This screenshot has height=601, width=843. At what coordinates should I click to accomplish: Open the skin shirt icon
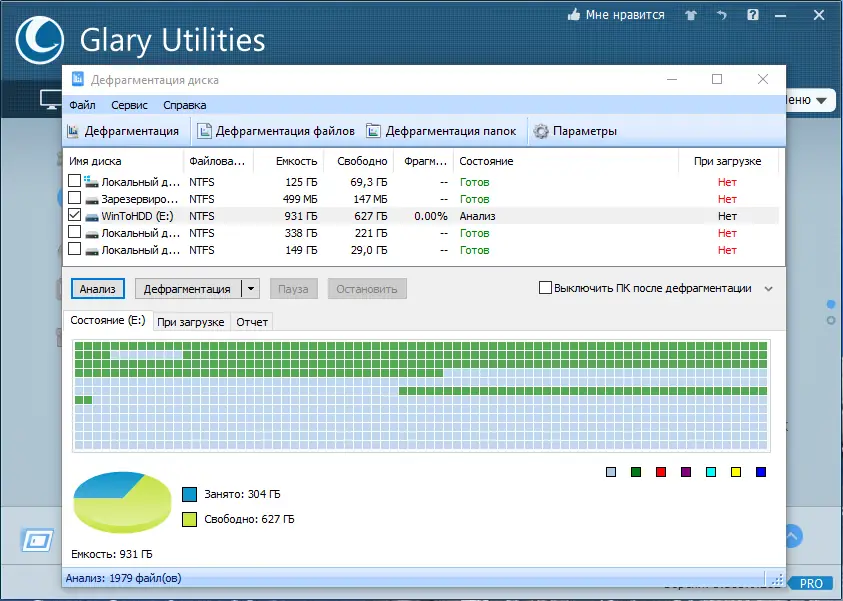click(691, 15)
